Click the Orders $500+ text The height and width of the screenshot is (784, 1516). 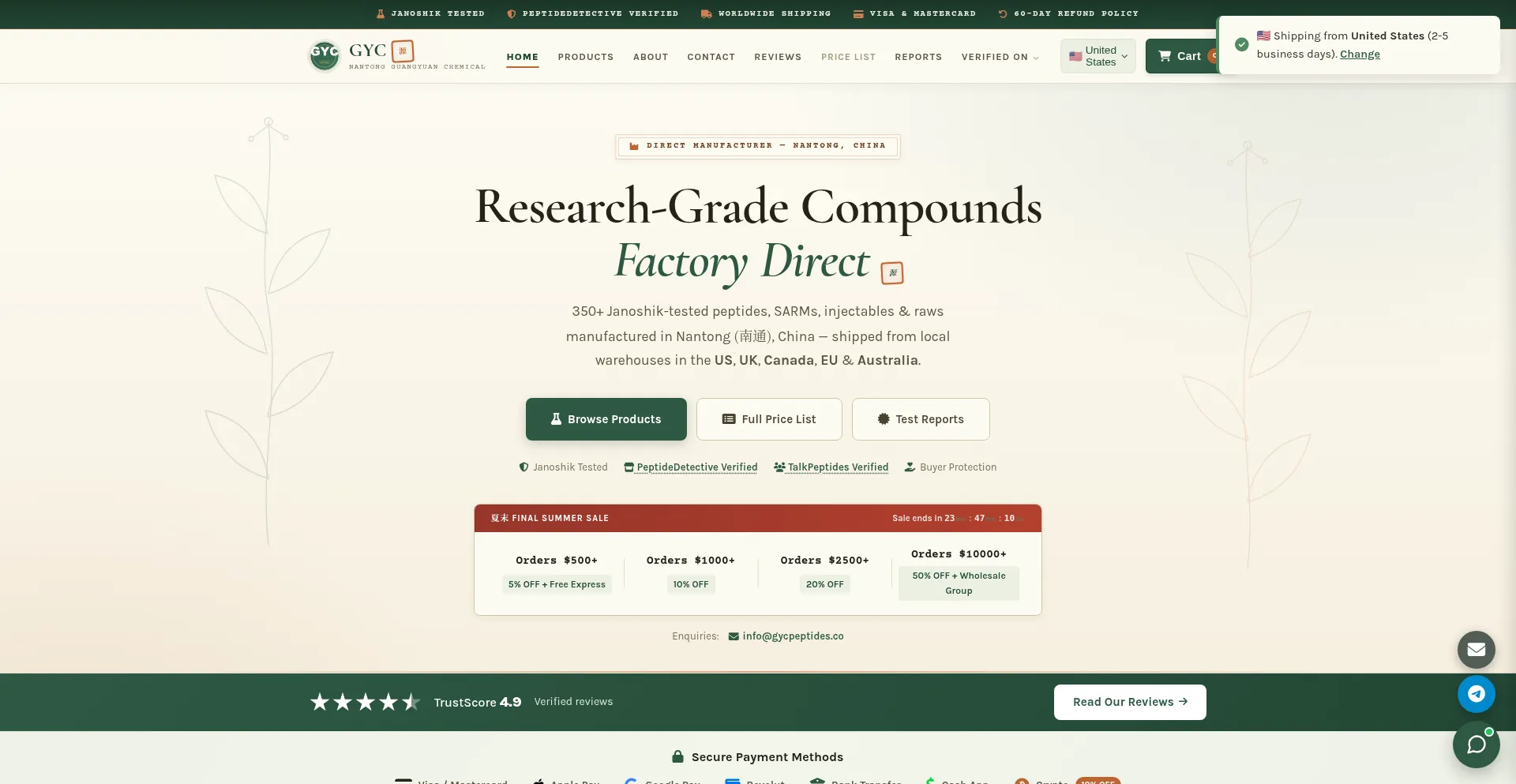[x=557, y=561]
